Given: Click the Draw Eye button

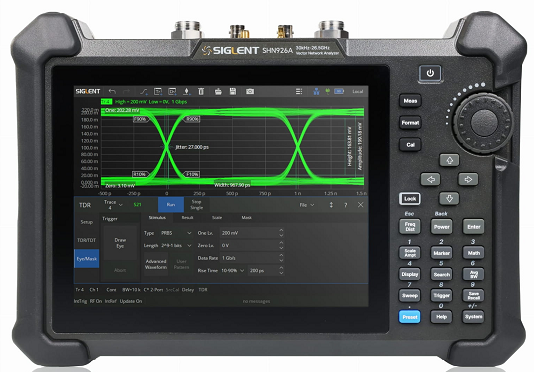Looking at the screenshot, I should point(120,243).
